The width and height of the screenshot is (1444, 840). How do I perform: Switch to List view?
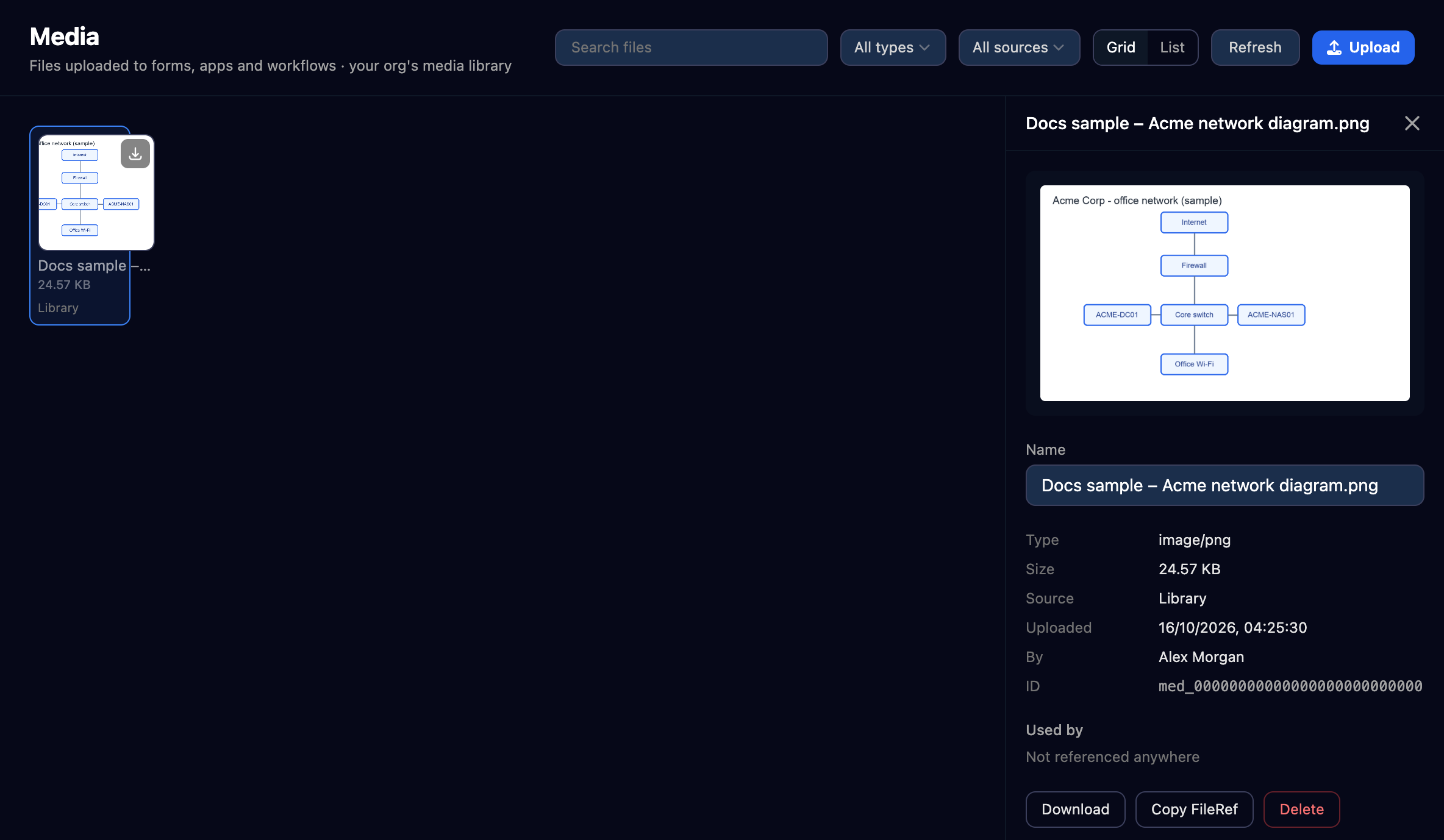[1172, 48]
